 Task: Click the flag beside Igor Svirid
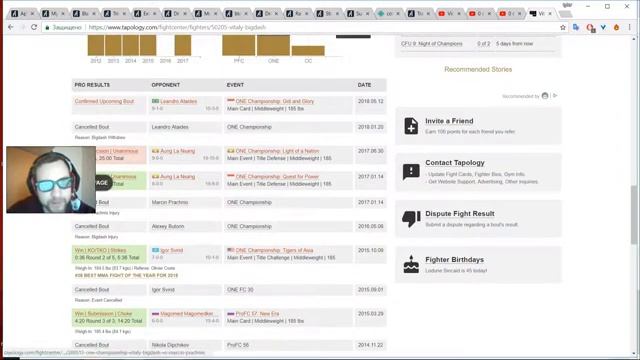tap(156, 250)
